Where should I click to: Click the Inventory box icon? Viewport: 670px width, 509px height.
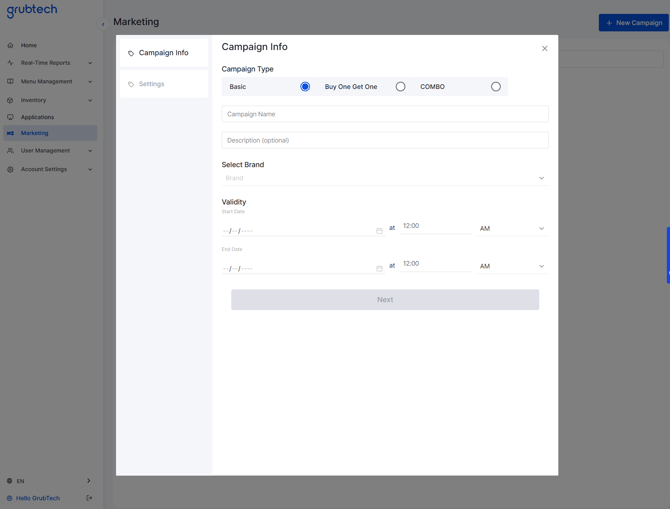click(10, 100)
